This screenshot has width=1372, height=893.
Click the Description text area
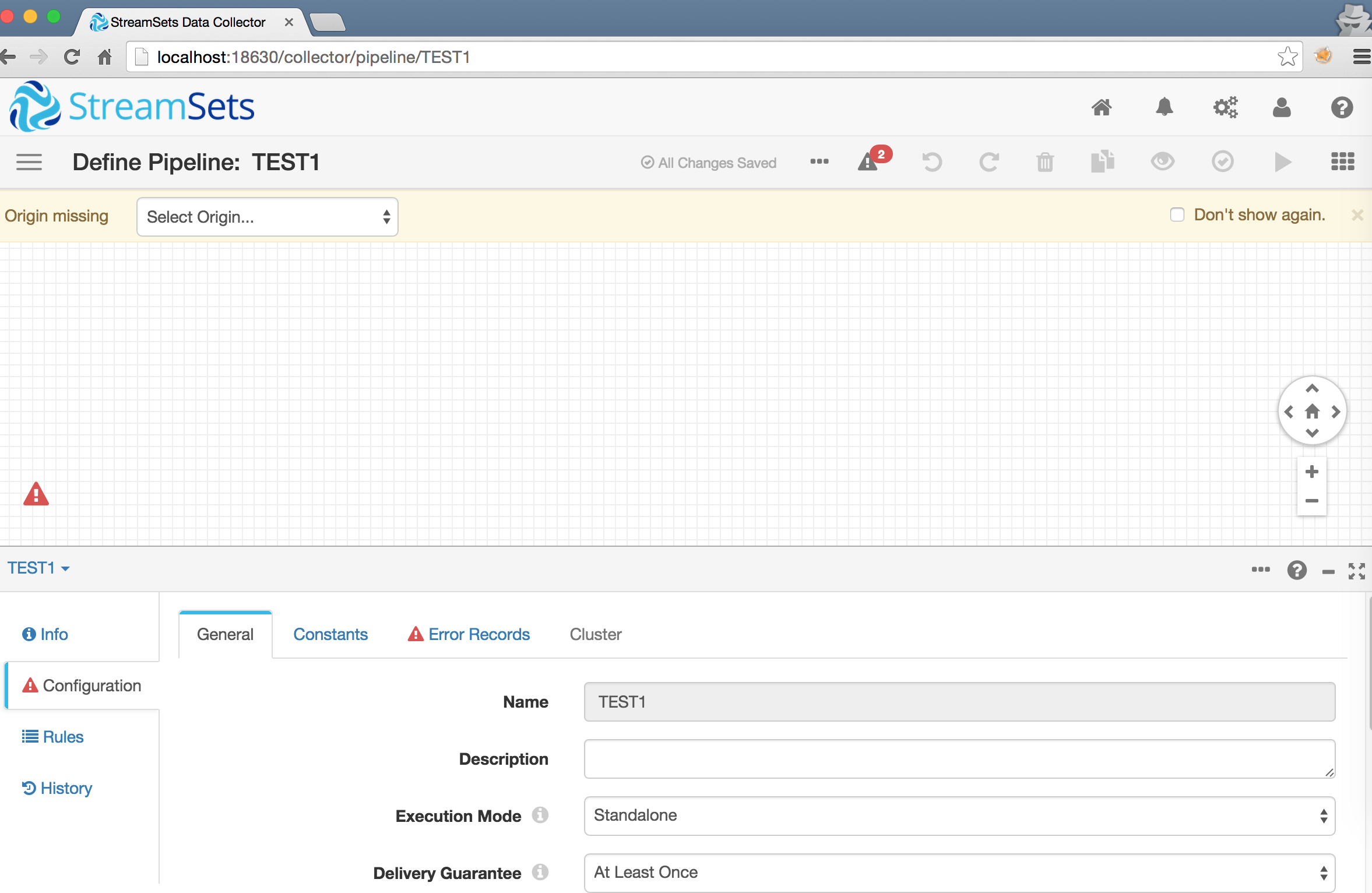coord(959,759)
